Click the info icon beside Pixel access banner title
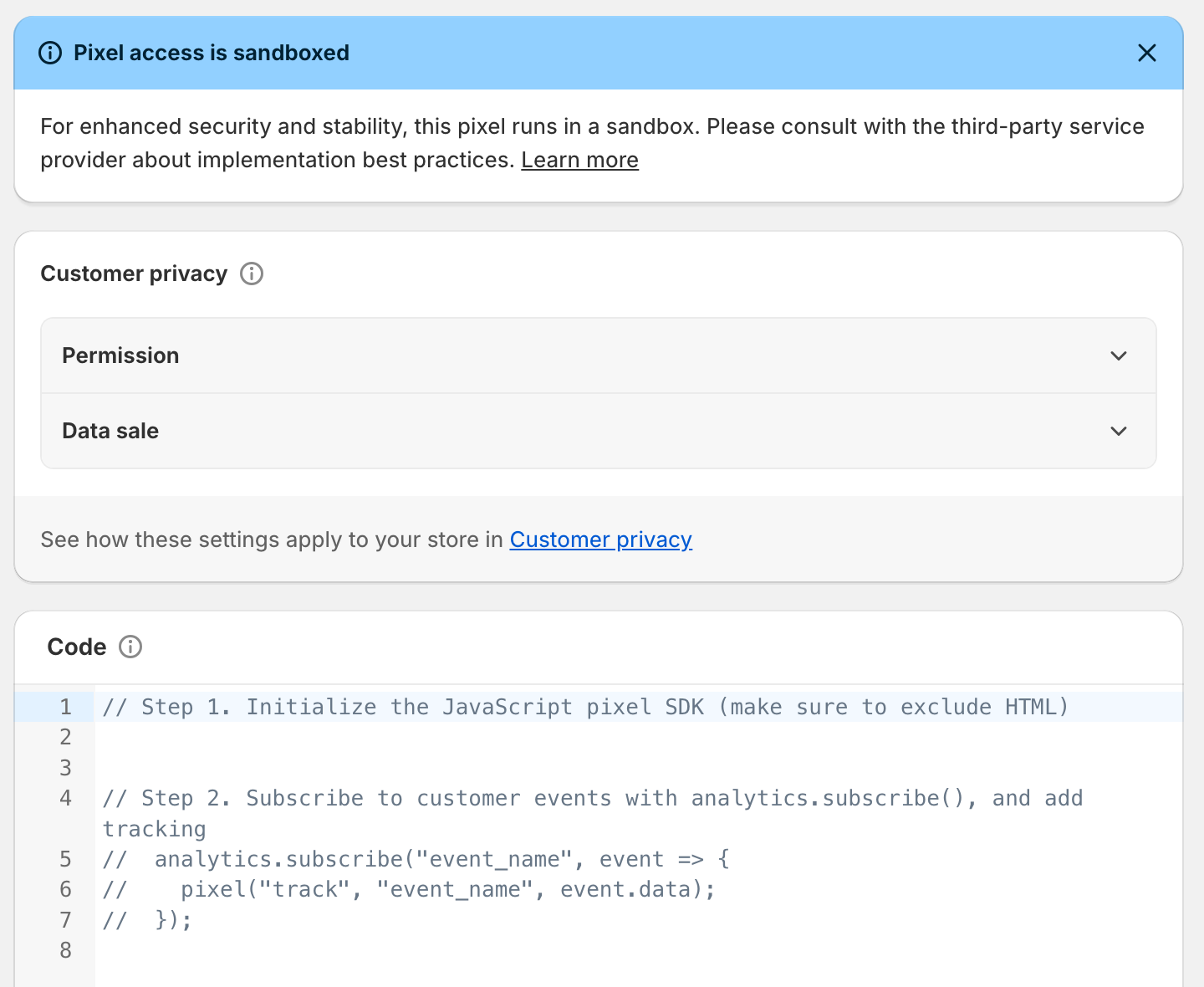 (50, 53)
